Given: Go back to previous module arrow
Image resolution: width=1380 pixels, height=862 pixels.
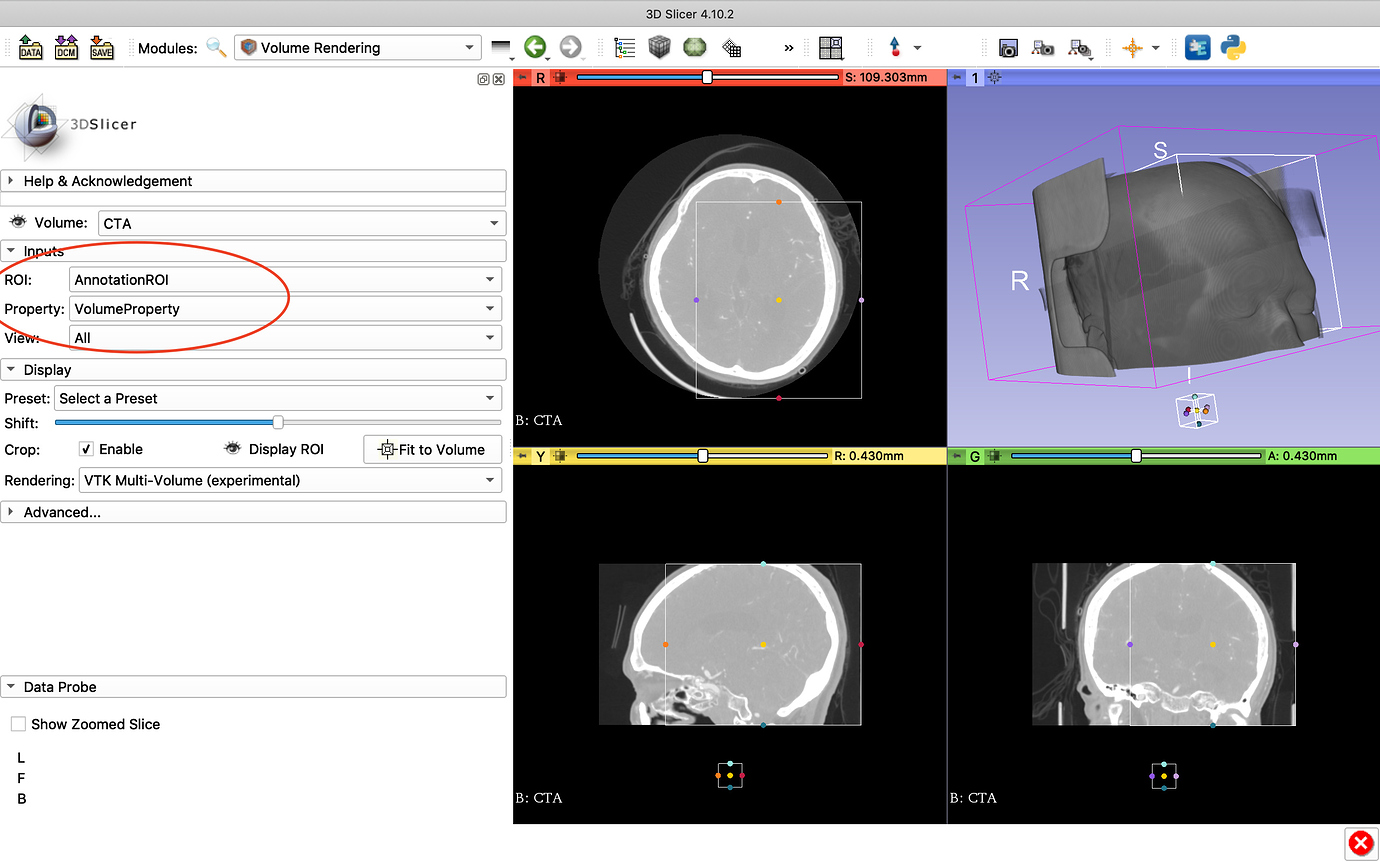Looking at the screenshot, I should pyautogui.click(x=535, y=48).
